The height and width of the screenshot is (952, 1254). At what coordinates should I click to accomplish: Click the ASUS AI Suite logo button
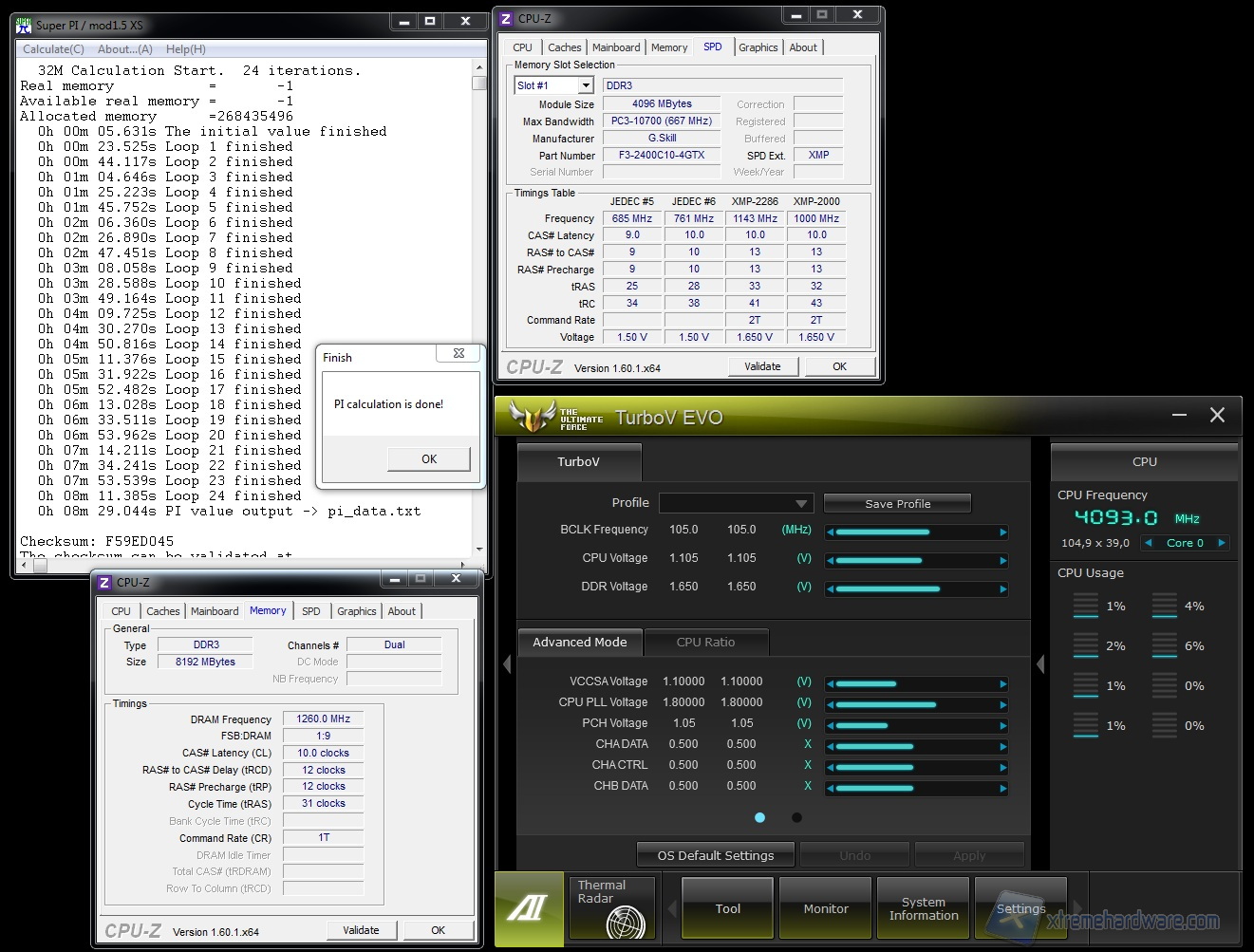point(528,908)
